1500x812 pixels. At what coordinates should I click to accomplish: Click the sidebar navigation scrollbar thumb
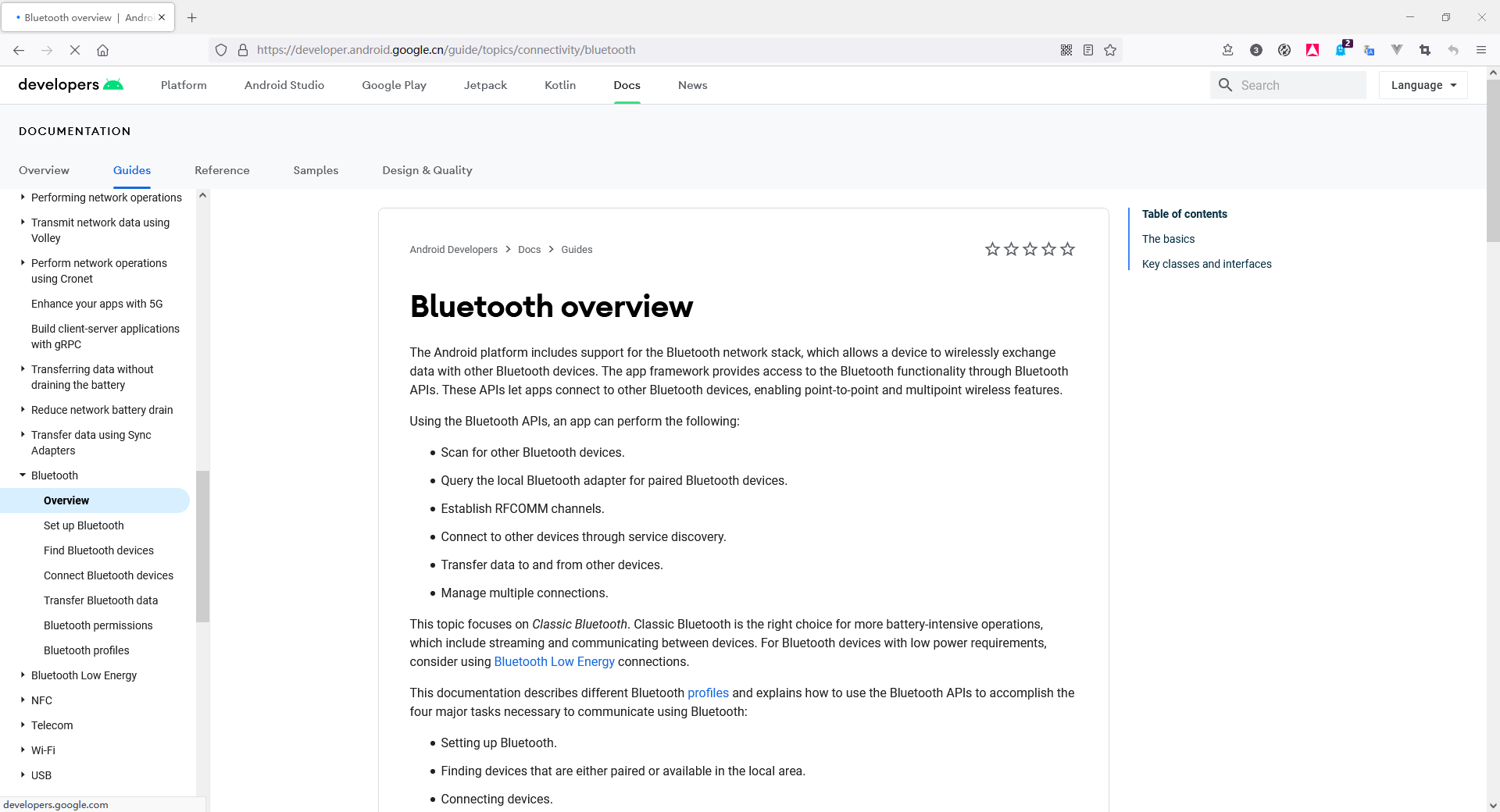[x=202, y=547]
